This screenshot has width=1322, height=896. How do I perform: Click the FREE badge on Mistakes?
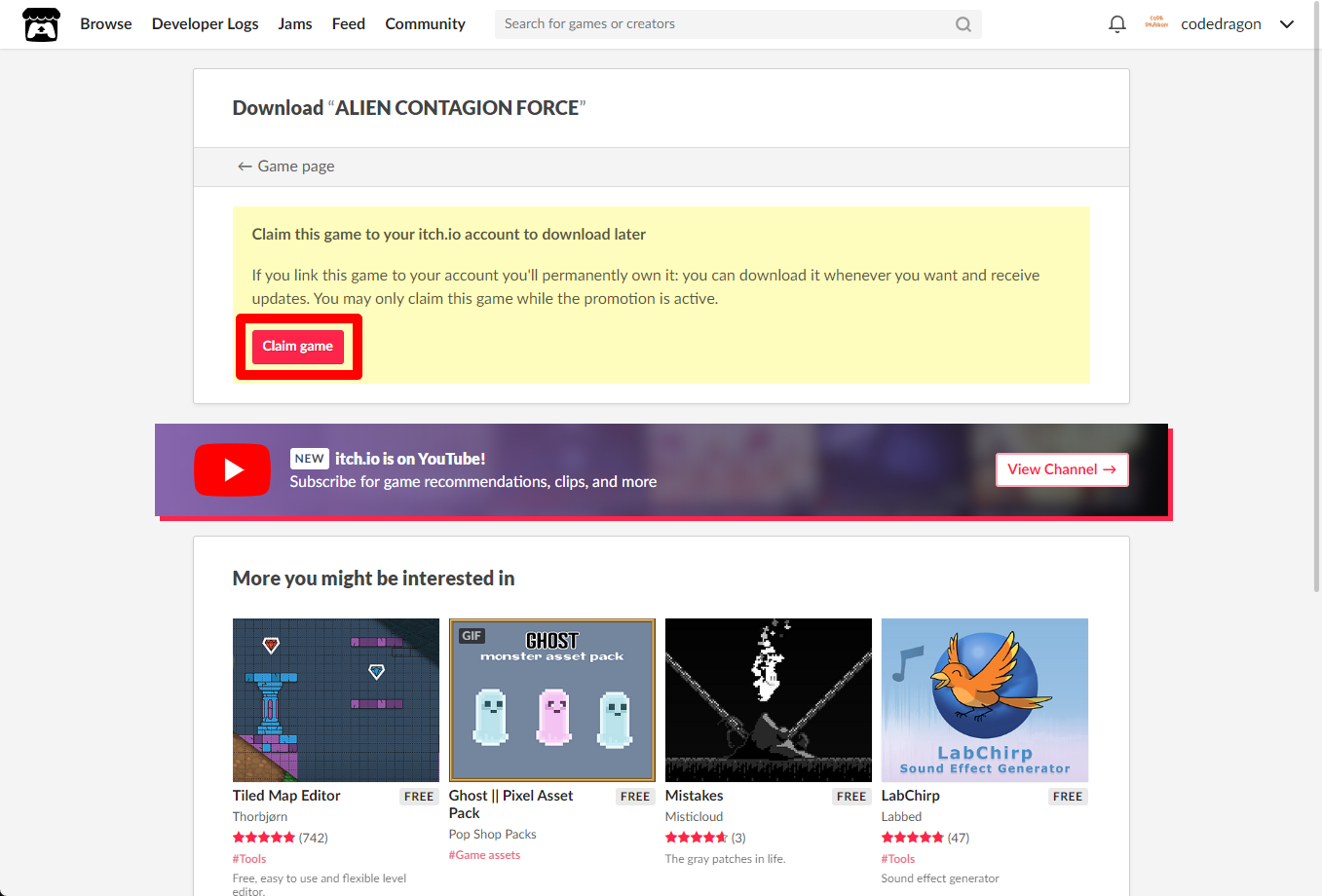tap(851, 797)
